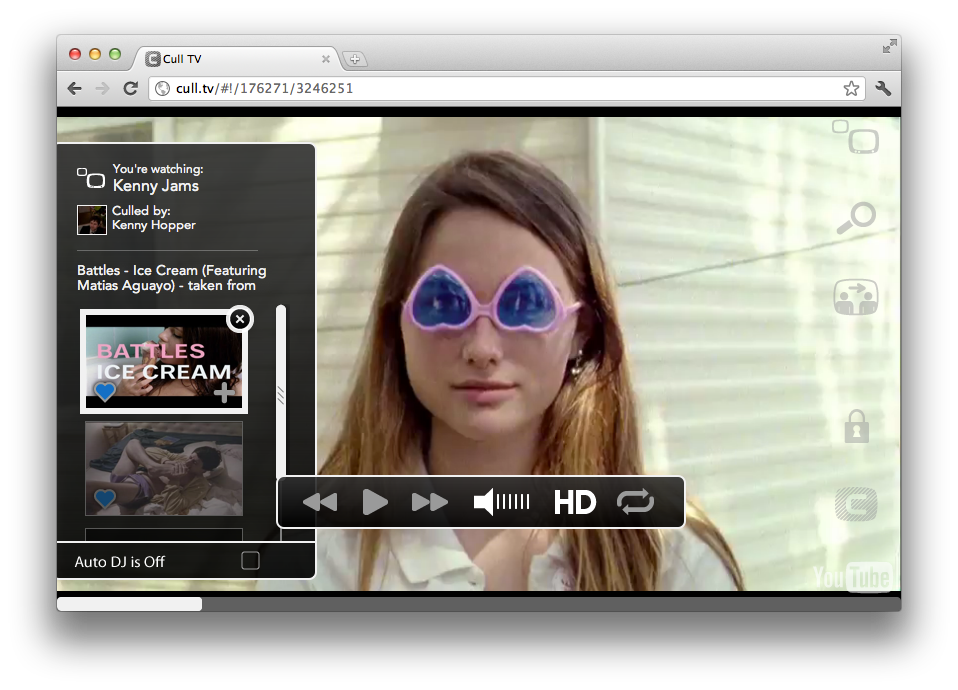Image resolution: width=958 pixels, height=690 pixels.
Task: Click the channel icon beside You're watching
Action: [90, 178]
